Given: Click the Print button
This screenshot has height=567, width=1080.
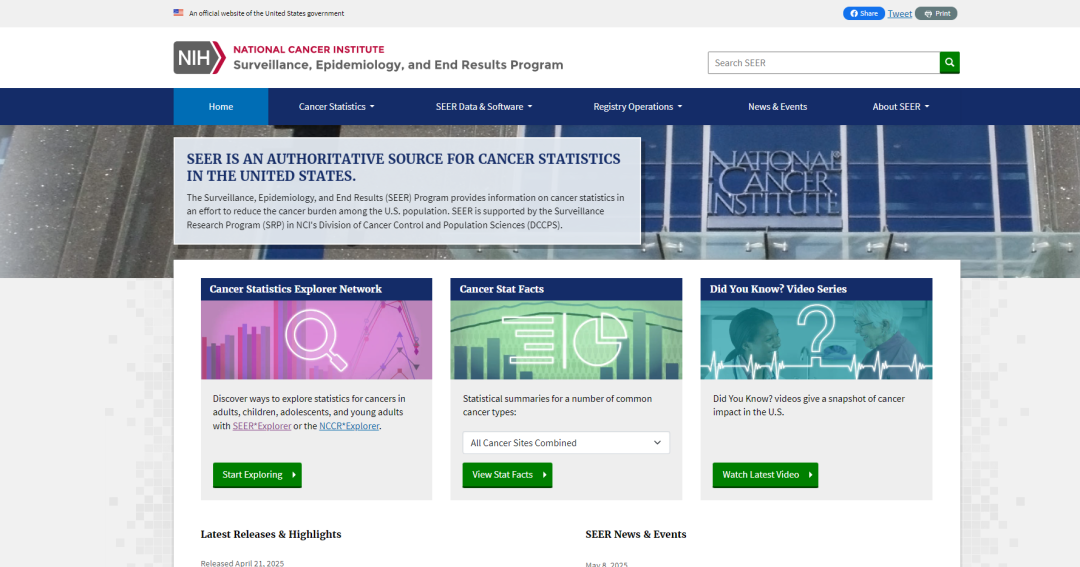Looking at the screenshot, I should 936,13.
